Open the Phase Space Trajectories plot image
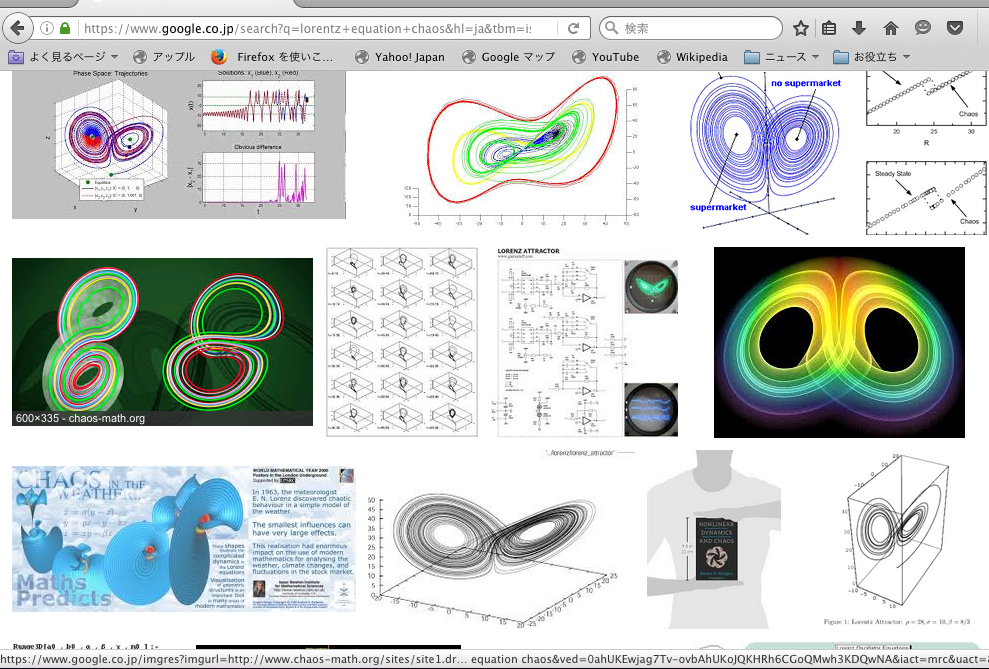 click(x=179, y=144)
